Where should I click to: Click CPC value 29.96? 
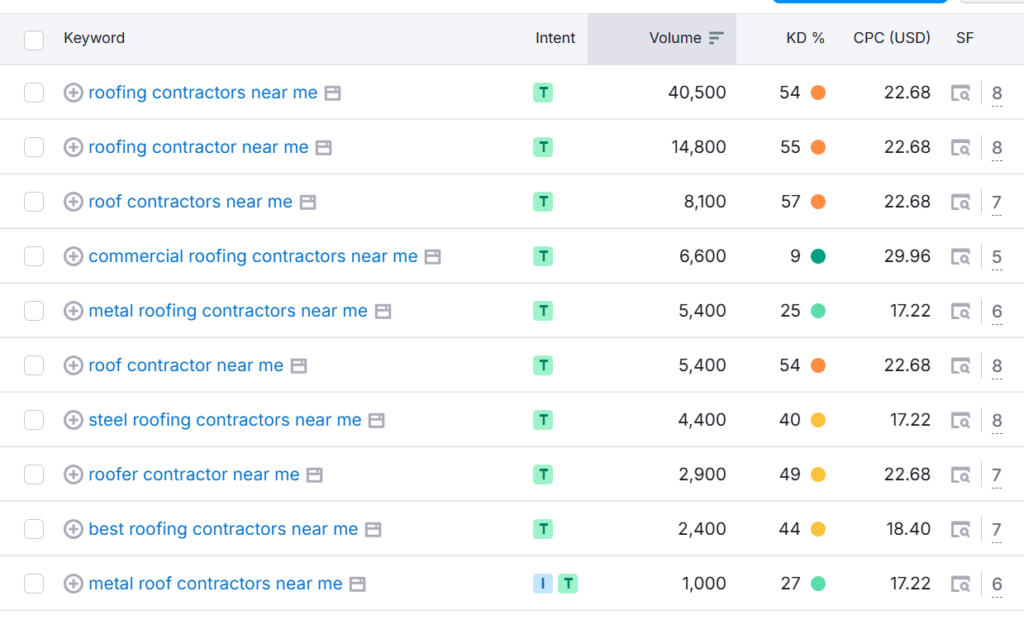click(907, 257)
